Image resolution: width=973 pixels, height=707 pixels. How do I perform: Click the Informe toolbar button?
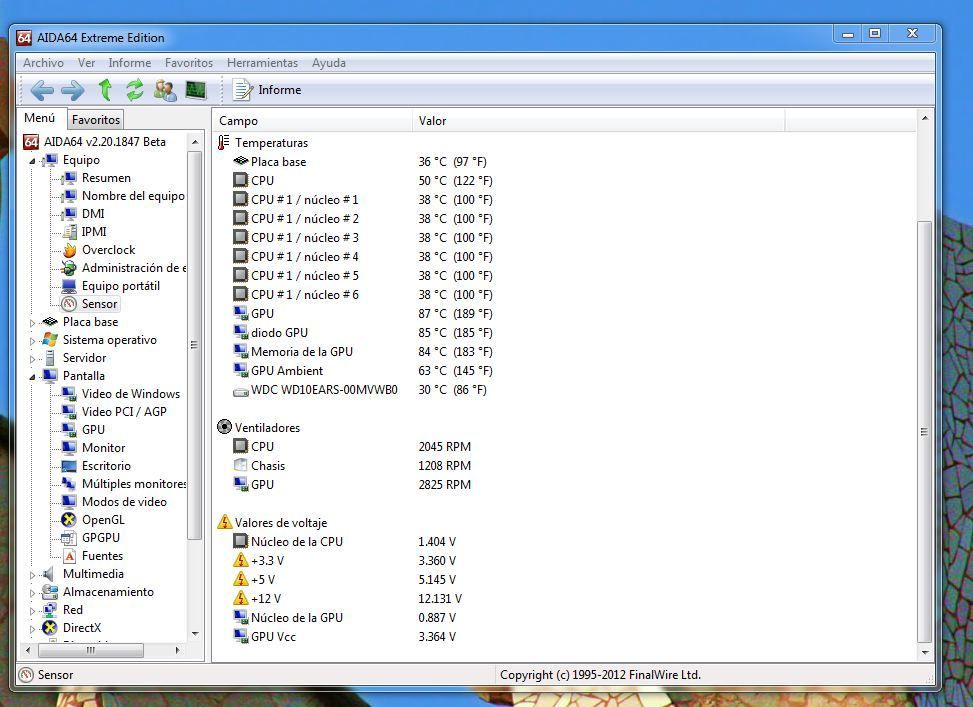tap(267, 90)
